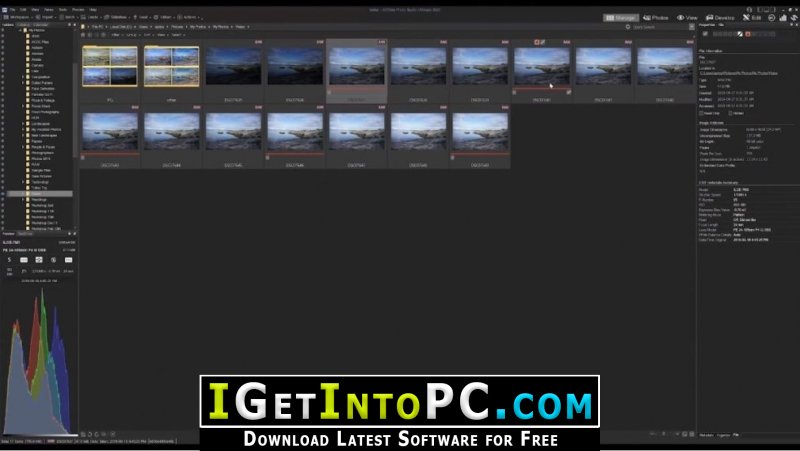Viewport: 800px width, 451px height.
Task: Apply the red color label
Action: coord(747,34)
